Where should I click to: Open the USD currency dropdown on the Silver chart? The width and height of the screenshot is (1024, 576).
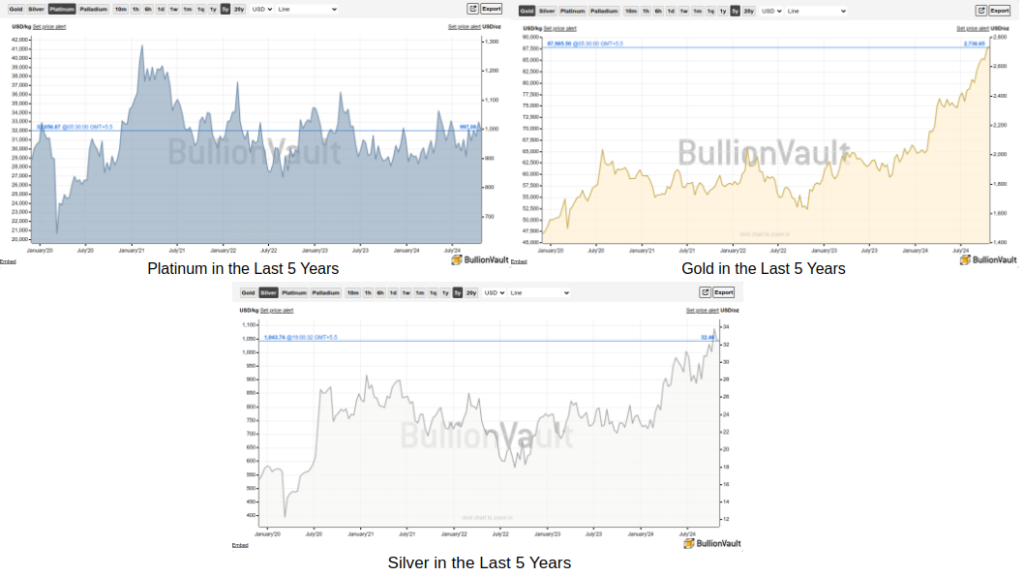pos(494,293)
